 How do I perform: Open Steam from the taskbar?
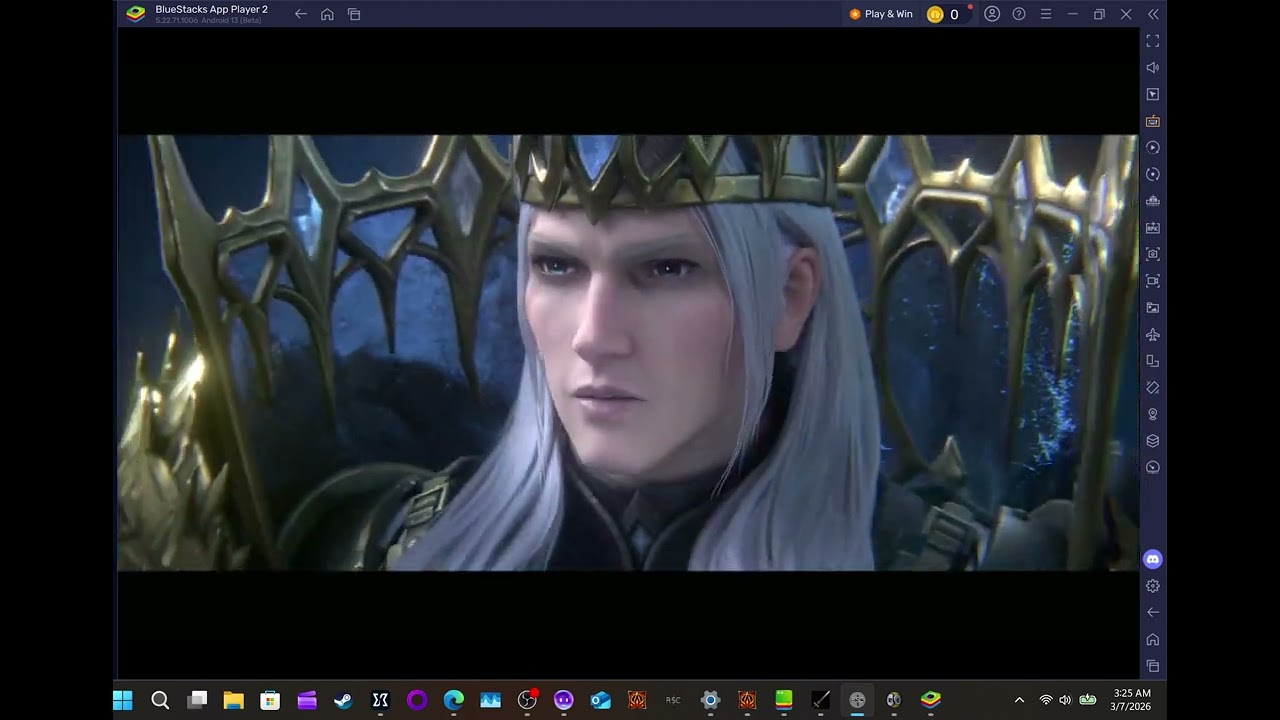point(343,700)
